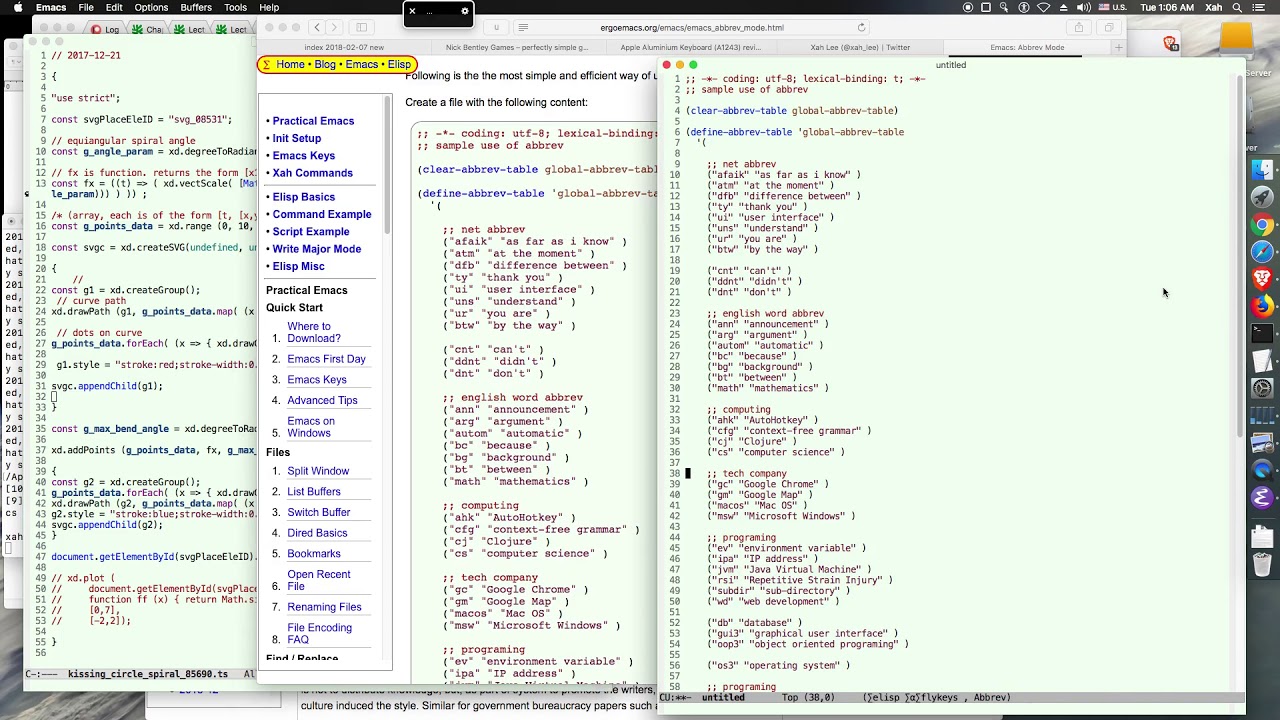Screen dimensions: 1280x720
Task: Click the Blog link in the yellow nav bar
Action: tap(325, 65)
